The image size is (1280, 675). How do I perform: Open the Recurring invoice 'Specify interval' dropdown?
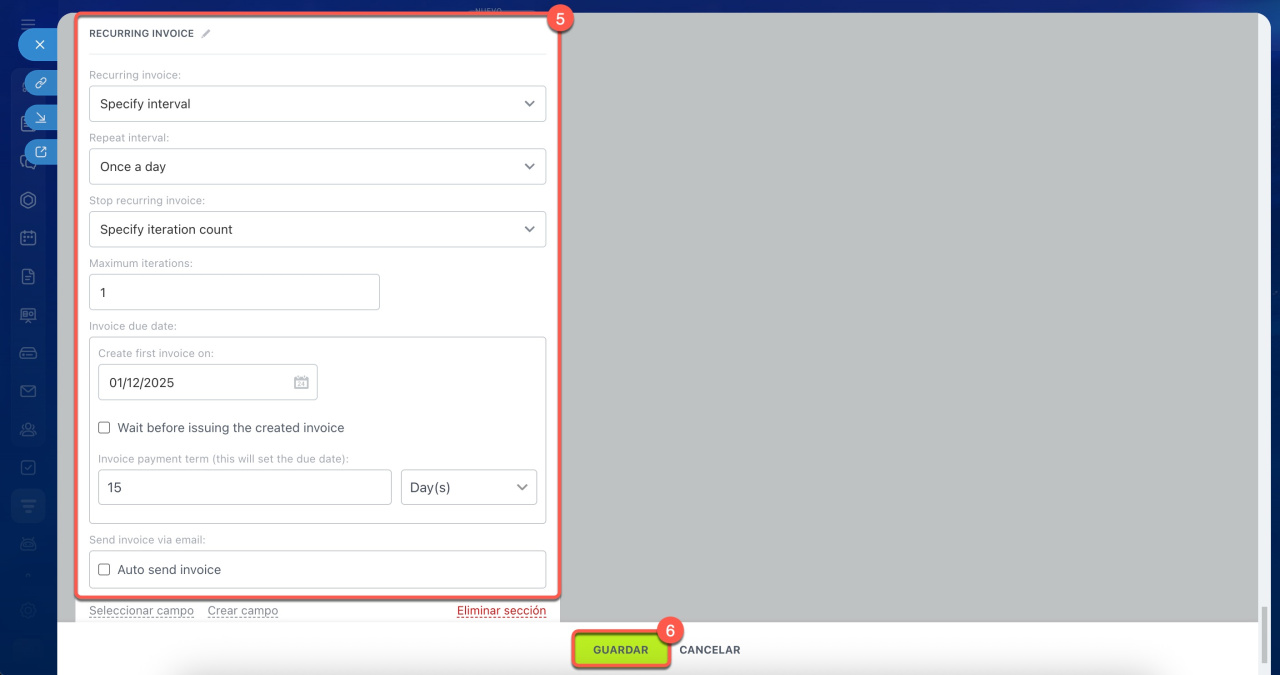(x=317, y=104)
